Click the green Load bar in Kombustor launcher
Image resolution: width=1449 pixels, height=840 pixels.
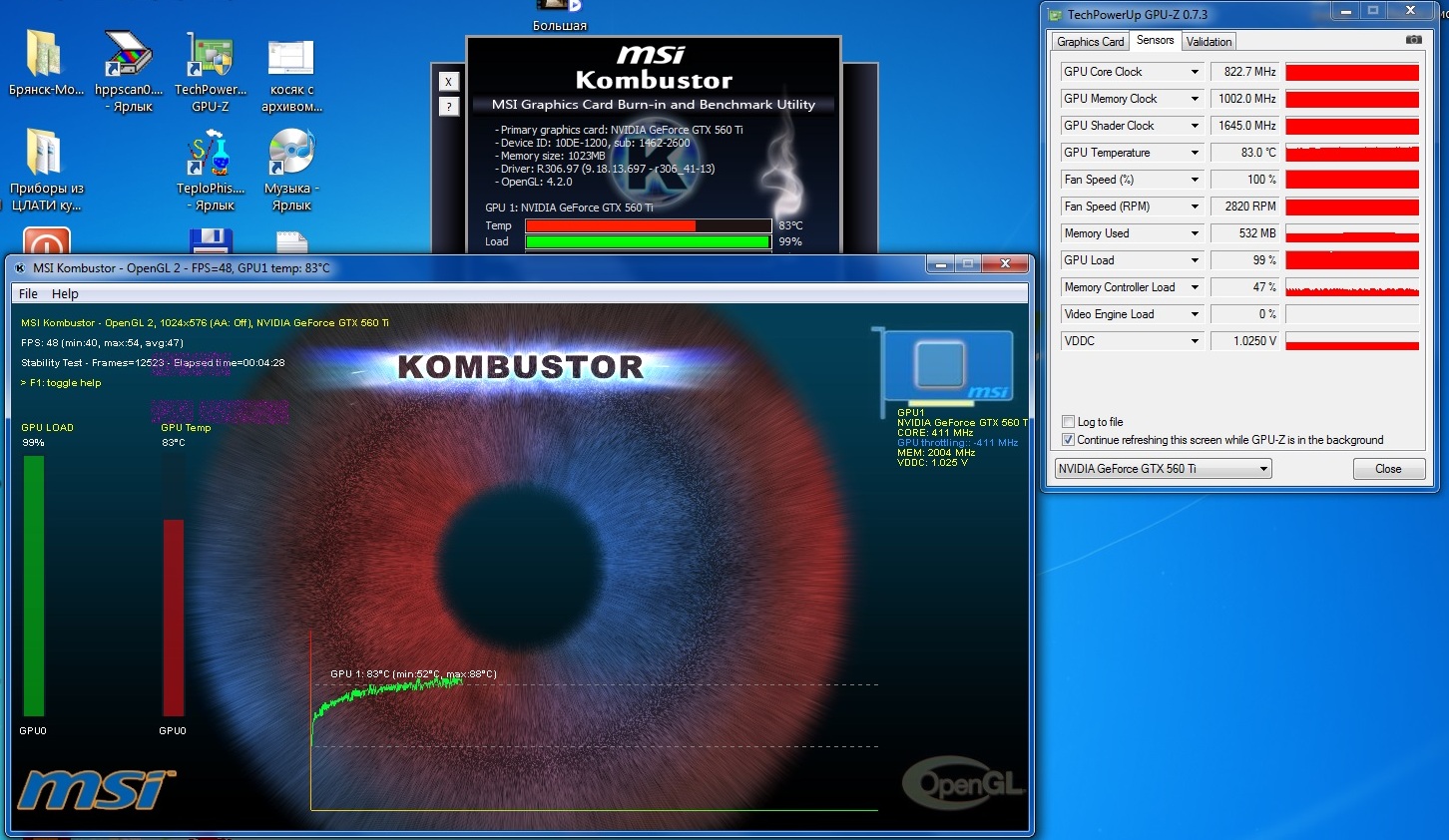[648, 241]
